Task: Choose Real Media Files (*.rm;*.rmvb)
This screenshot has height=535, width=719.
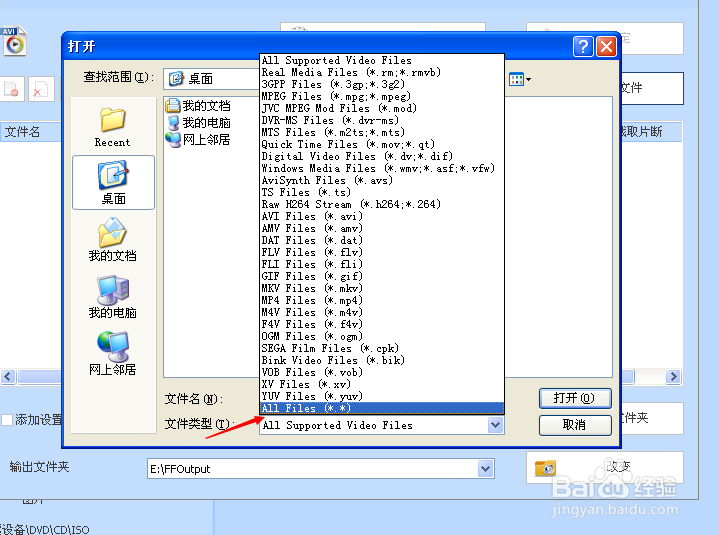Action: (x=382, y=72)
